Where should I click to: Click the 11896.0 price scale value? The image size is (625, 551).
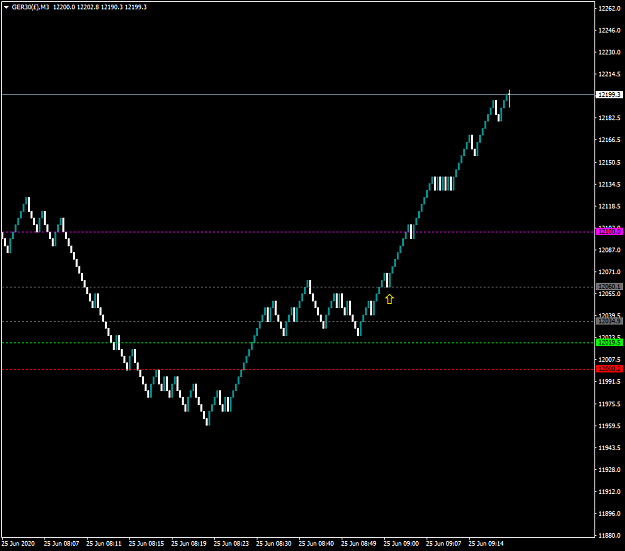(x=609, y=514)
